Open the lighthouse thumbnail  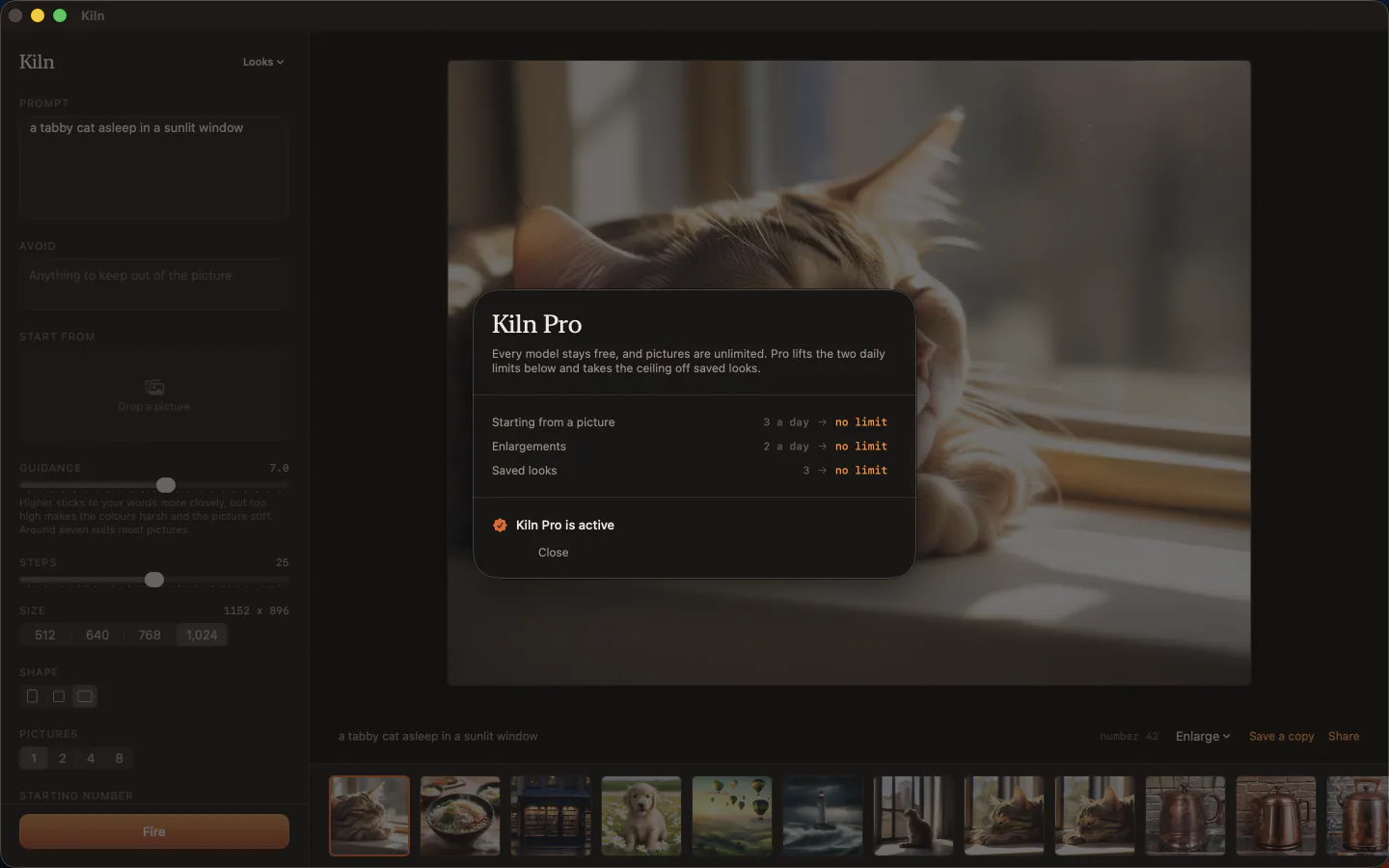(x=823, y=816)
